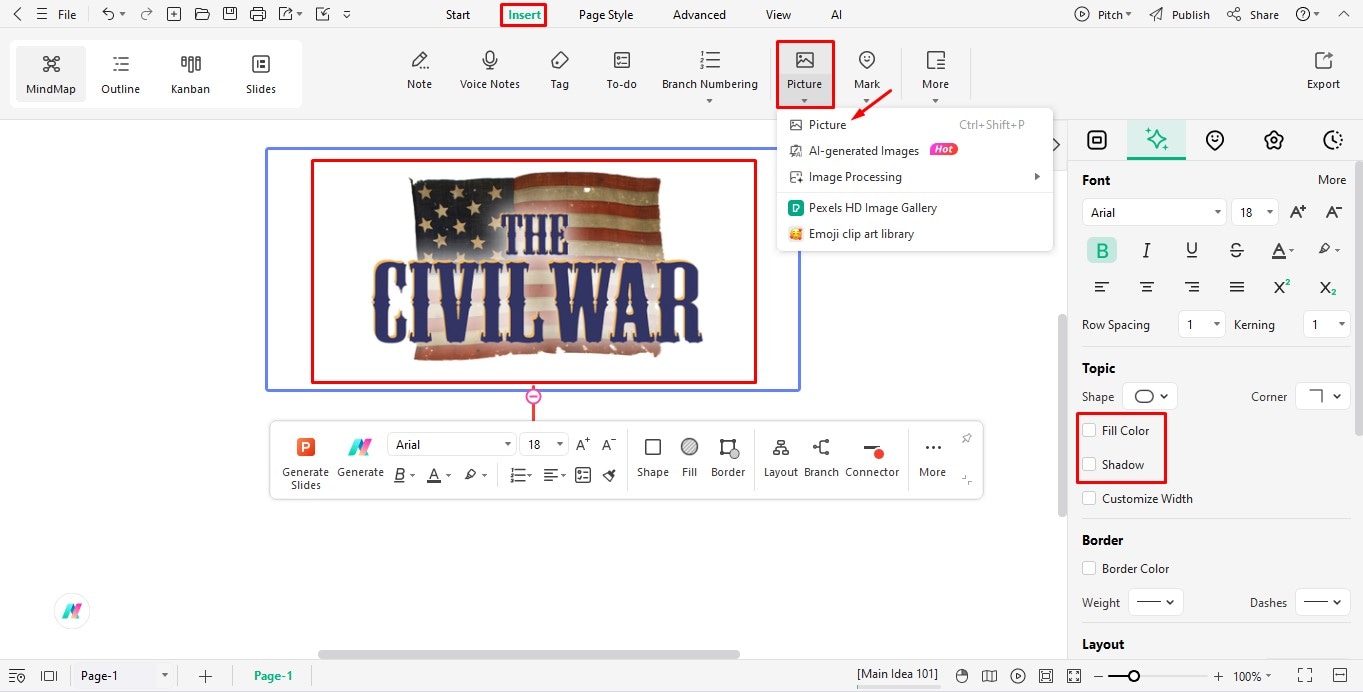Click the Publish button
1363x692 pixels.
click(1180, 15)
